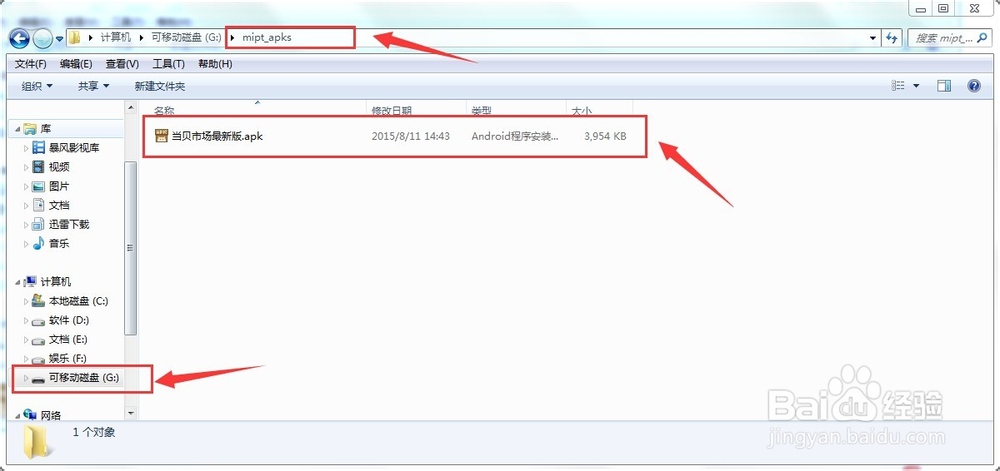Click the 文档 library icon
The height and width of the screenshot is (471, 1000).
[38, 205]
